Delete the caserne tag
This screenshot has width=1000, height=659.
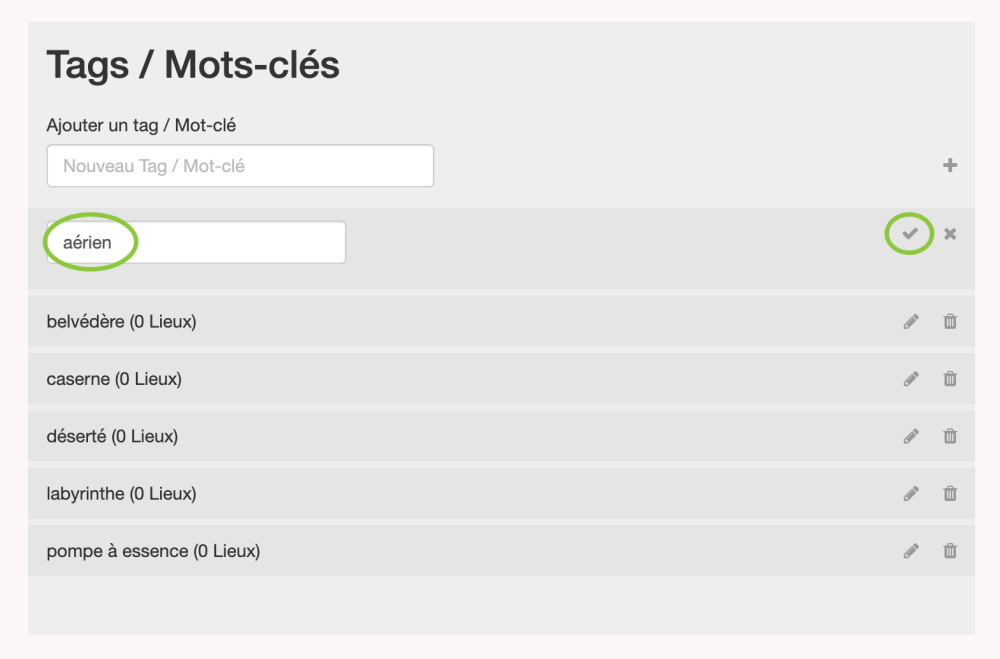(950, 379)
